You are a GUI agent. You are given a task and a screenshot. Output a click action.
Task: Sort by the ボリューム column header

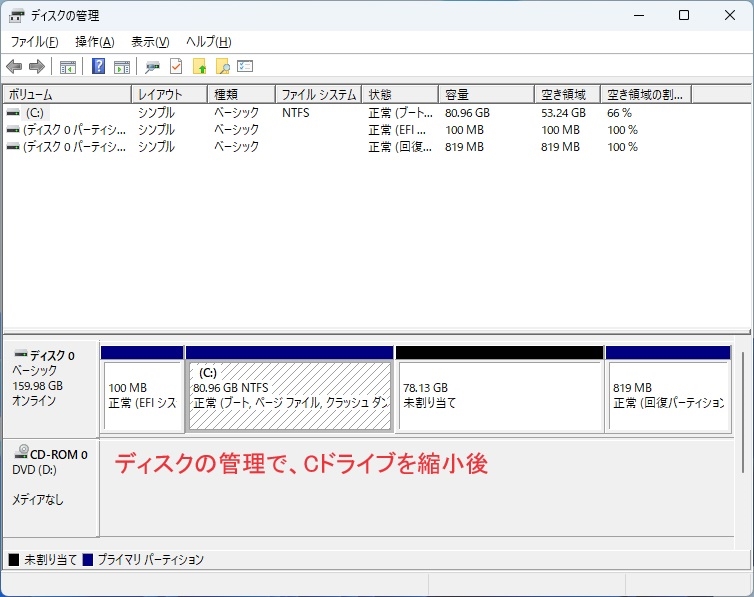(x=67, y=94)
